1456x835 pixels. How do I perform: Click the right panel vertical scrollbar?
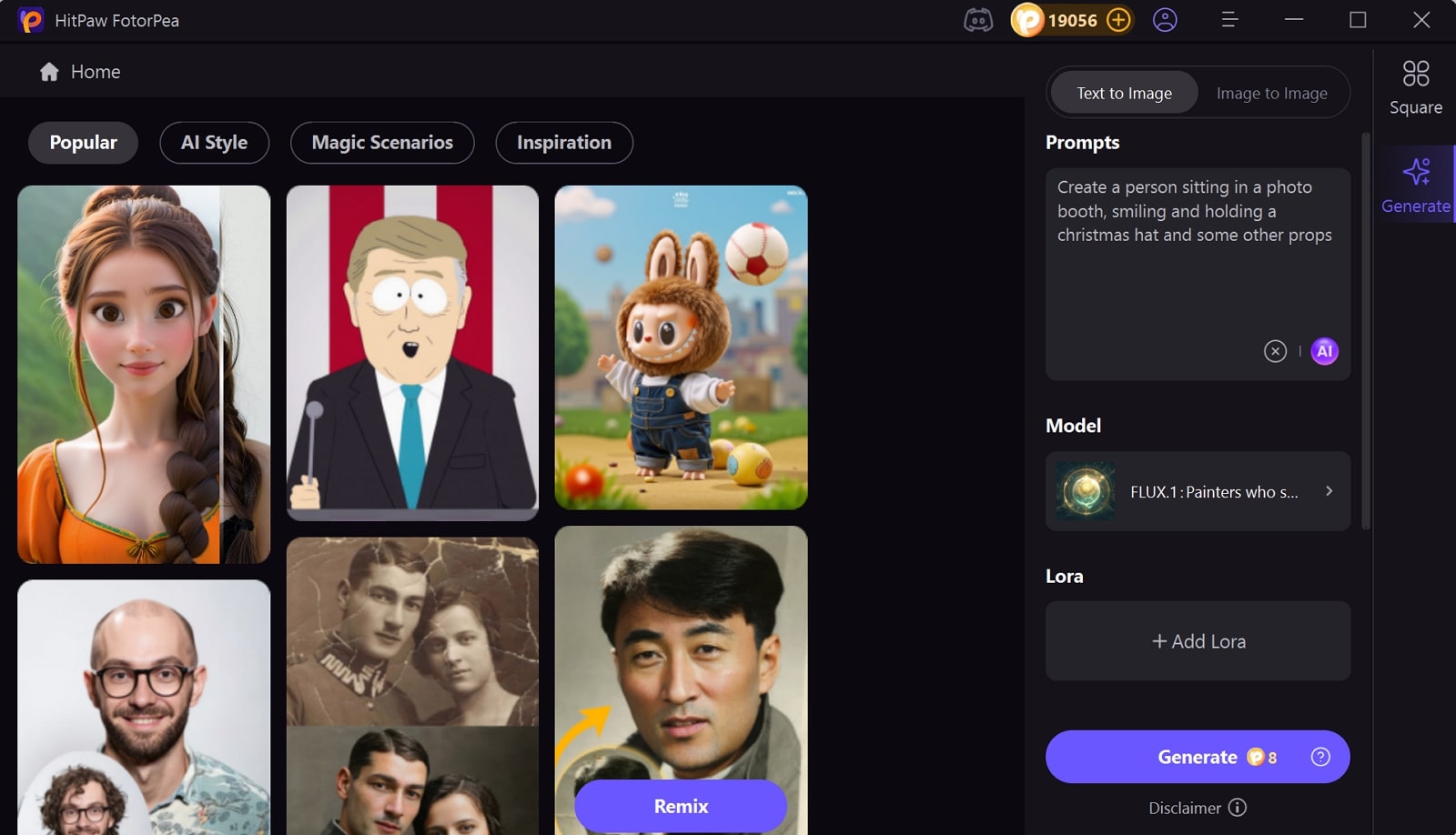[x=1365, y=331]
